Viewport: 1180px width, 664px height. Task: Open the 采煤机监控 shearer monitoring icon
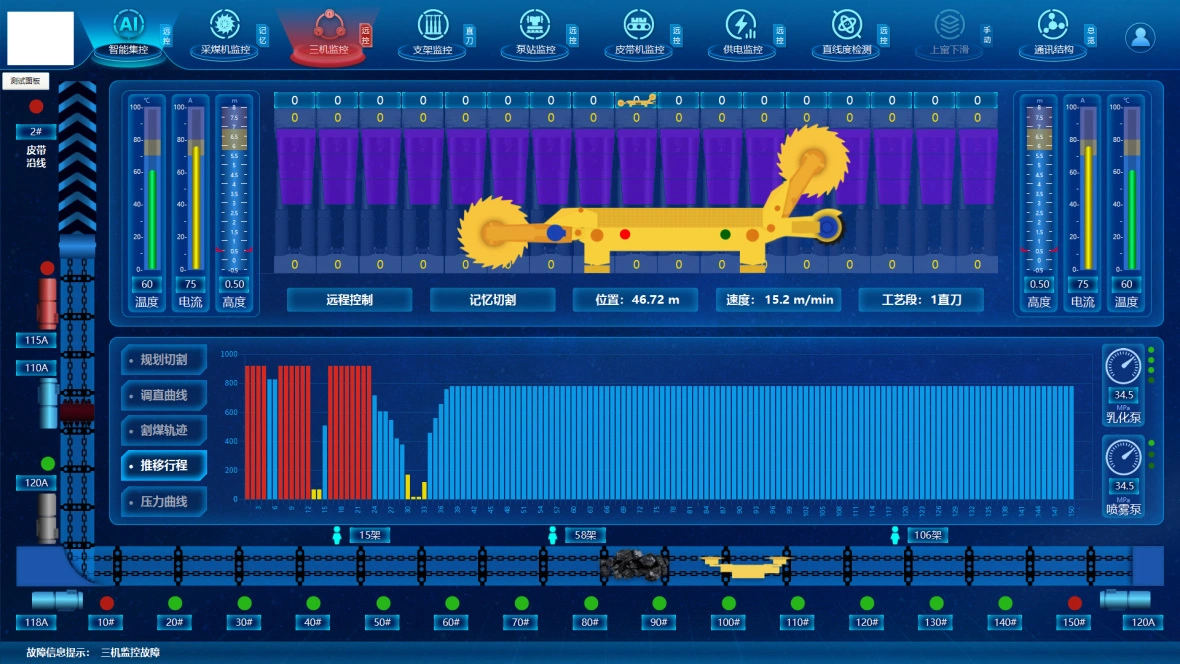click(x=225, y=25)
